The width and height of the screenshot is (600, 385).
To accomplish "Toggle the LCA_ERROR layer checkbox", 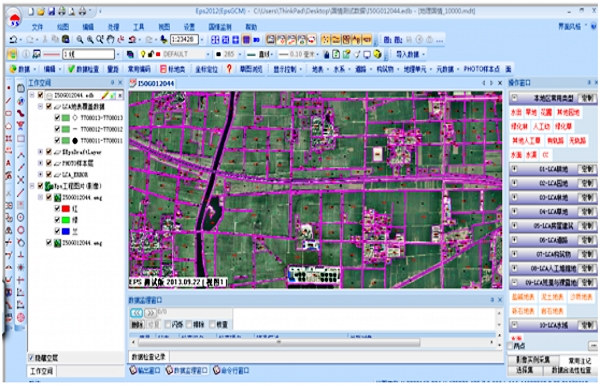I will (x=49, y=175).
